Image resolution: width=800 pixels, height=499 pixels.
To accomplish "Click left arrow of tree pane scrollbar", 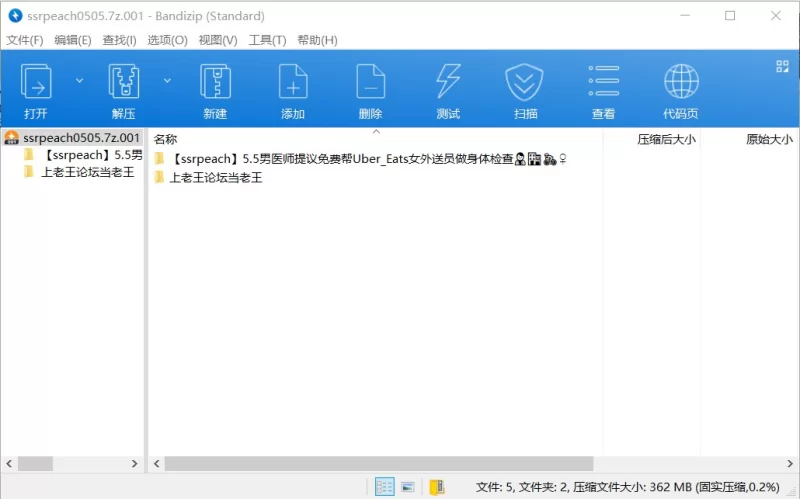I will (9, 464).
